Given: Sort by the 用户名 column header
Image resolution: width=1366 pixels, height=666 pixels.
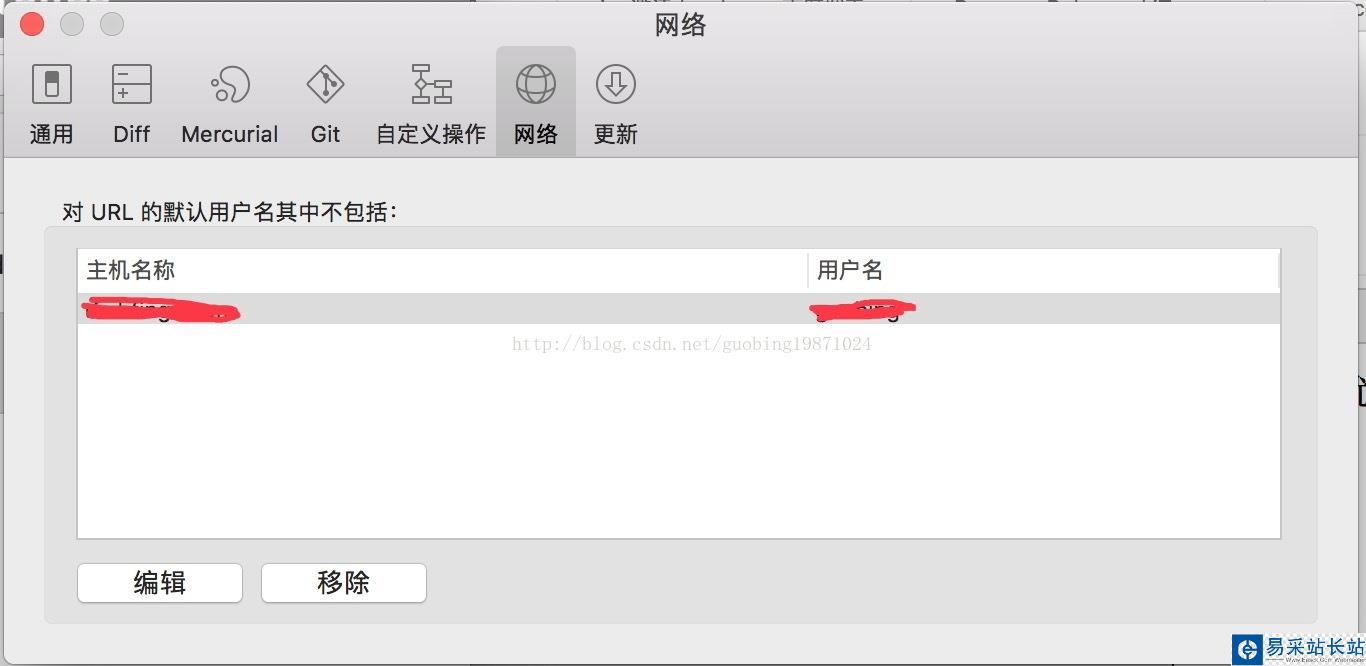Looking at the screenshot, I should 1044,270.
